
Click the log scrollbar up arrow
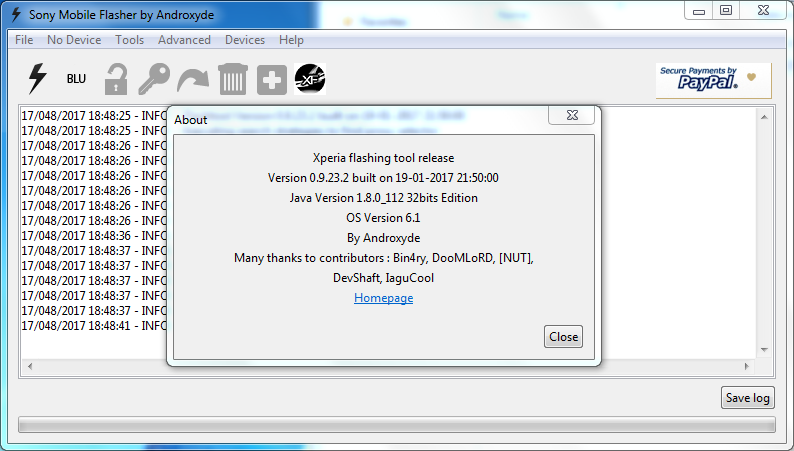pyautogui.click(x=764, y=117)
